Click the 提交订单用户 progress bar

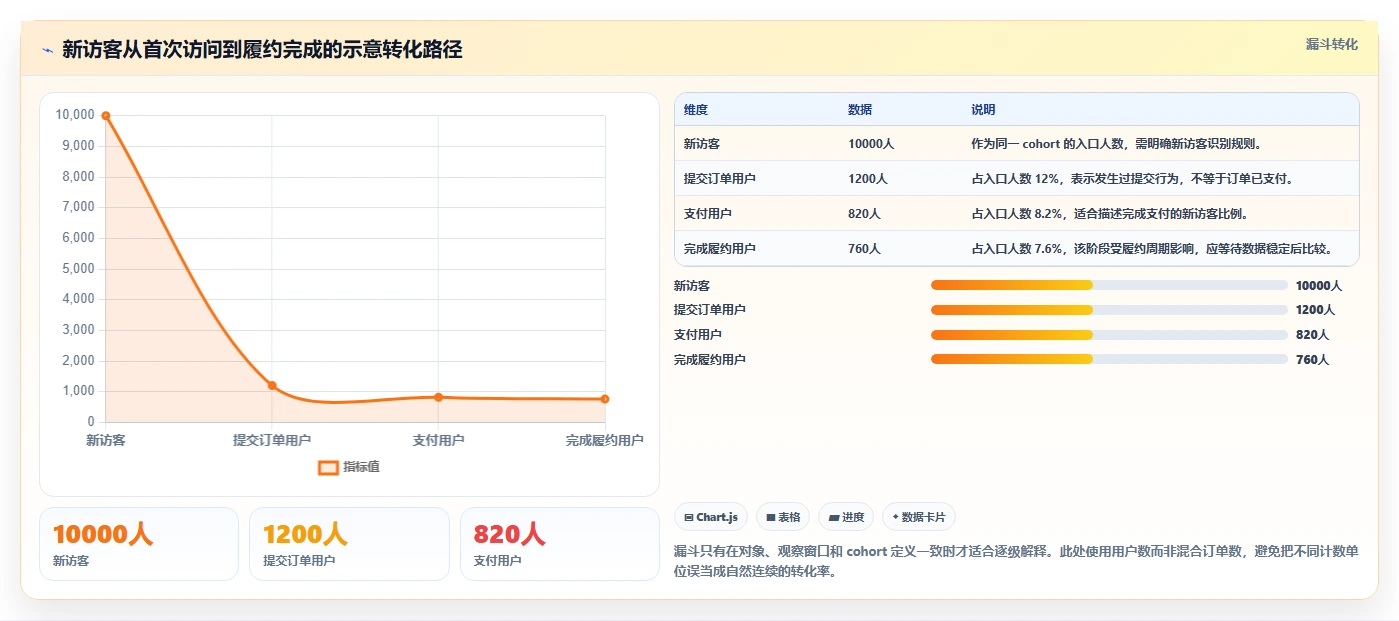pos(1109,310)
